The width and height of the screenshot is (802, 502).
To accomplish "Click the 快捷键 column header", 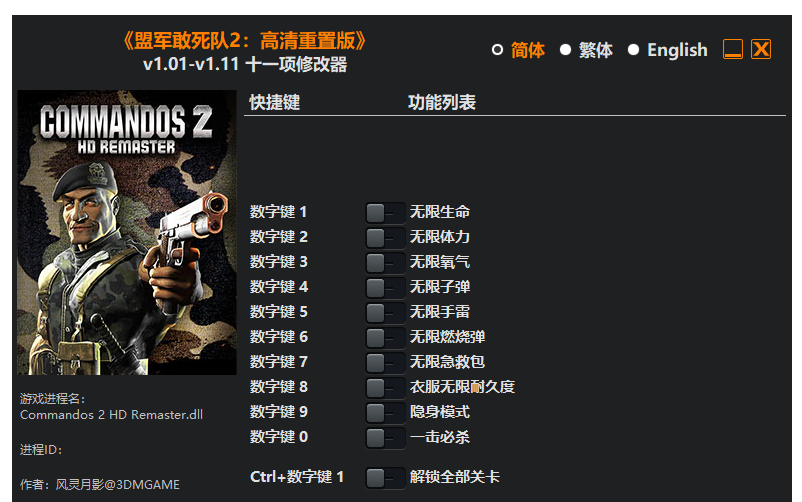I will coord(275,102).
